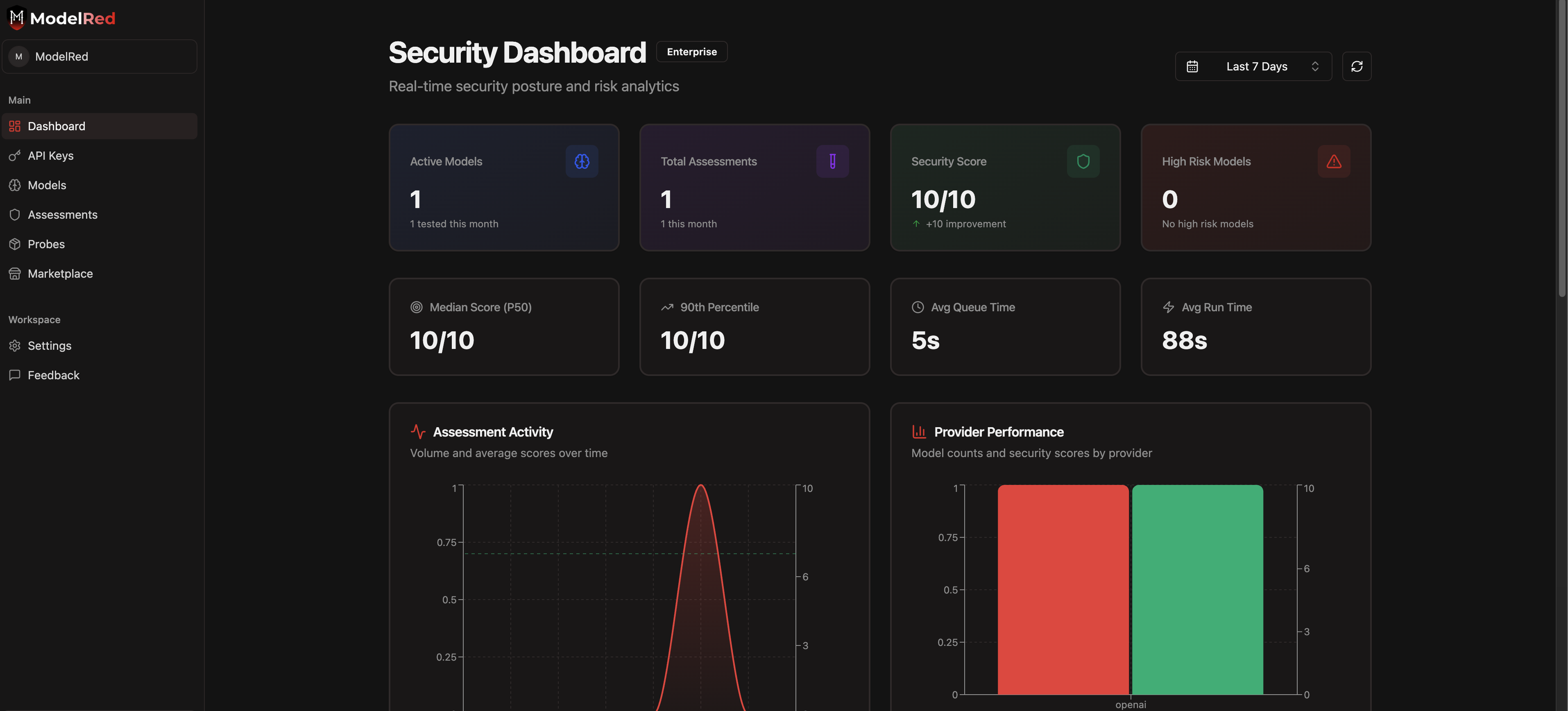Screen dimensions: 1568x711
Task: Click the Enterprise plan badge
Action: [x=691, y=51]
